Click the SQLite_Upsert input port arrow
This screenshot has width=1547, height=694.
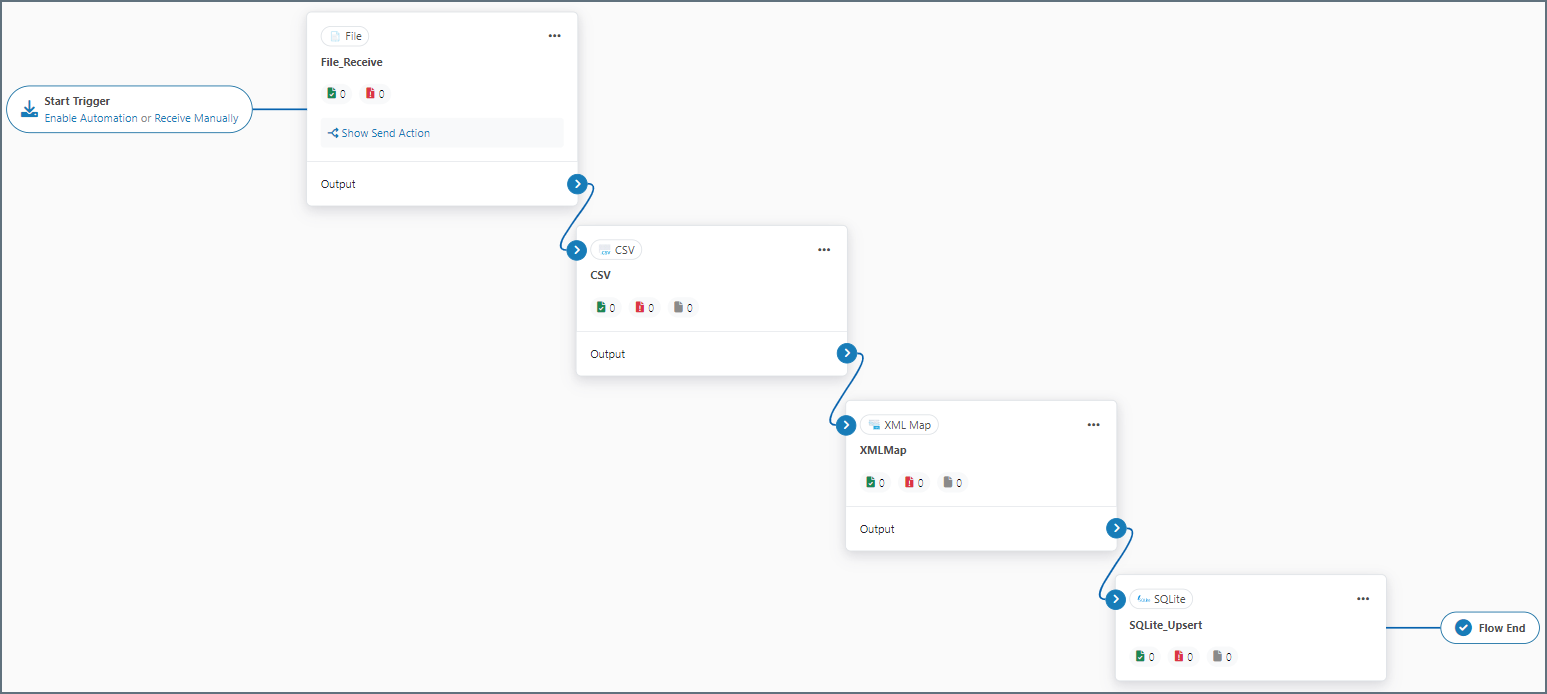pyautogui.click(x=1116, y=599)
